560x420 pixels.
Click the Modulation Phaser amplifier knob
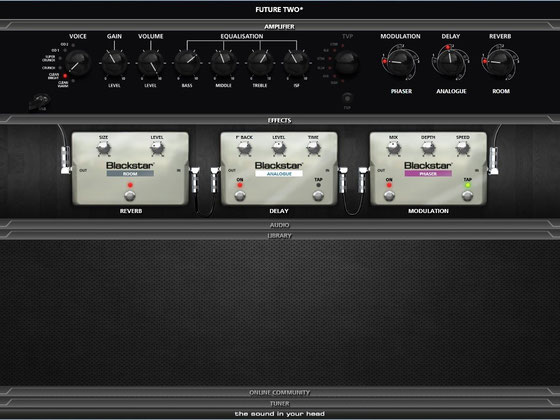tap(400, 62)
